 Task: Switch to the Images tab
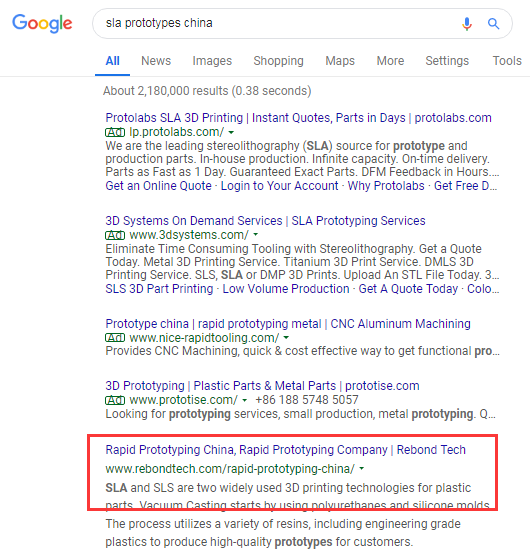[212, 61]
